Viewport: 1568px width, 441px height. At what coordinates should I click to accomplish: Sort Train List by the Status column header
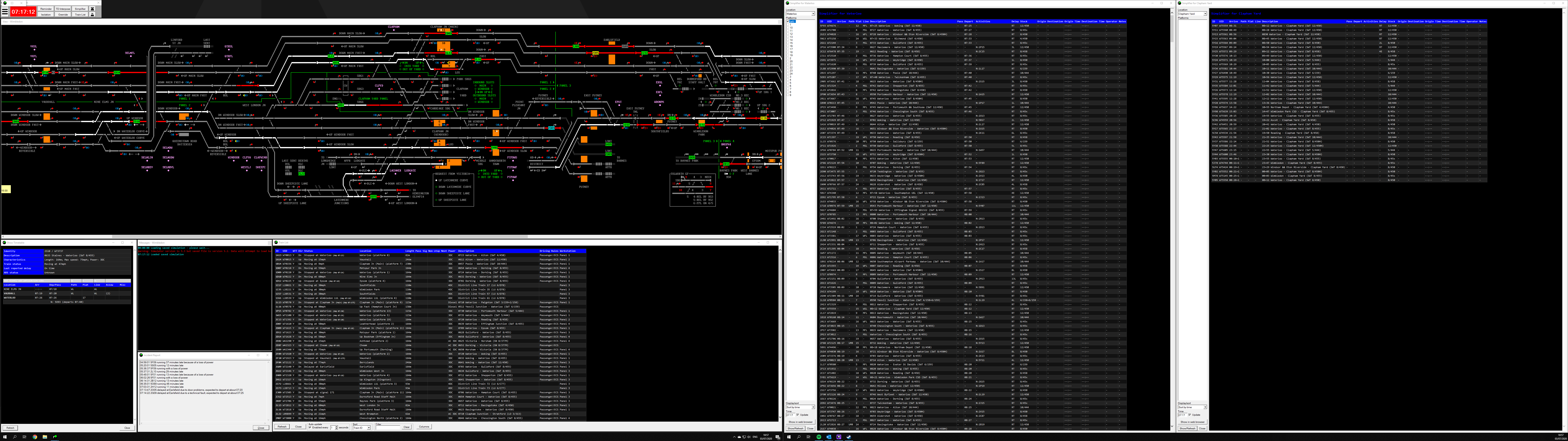tap(331, 251)
